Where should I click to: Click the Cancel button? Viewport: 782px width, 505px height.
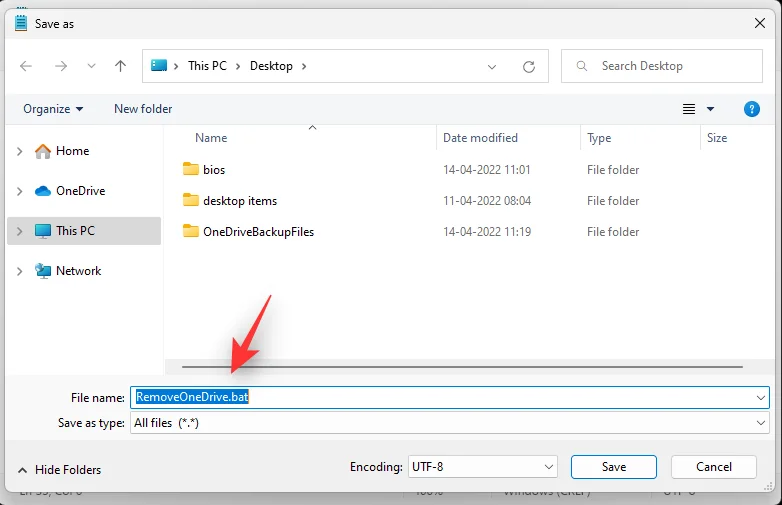pos(714,467)
